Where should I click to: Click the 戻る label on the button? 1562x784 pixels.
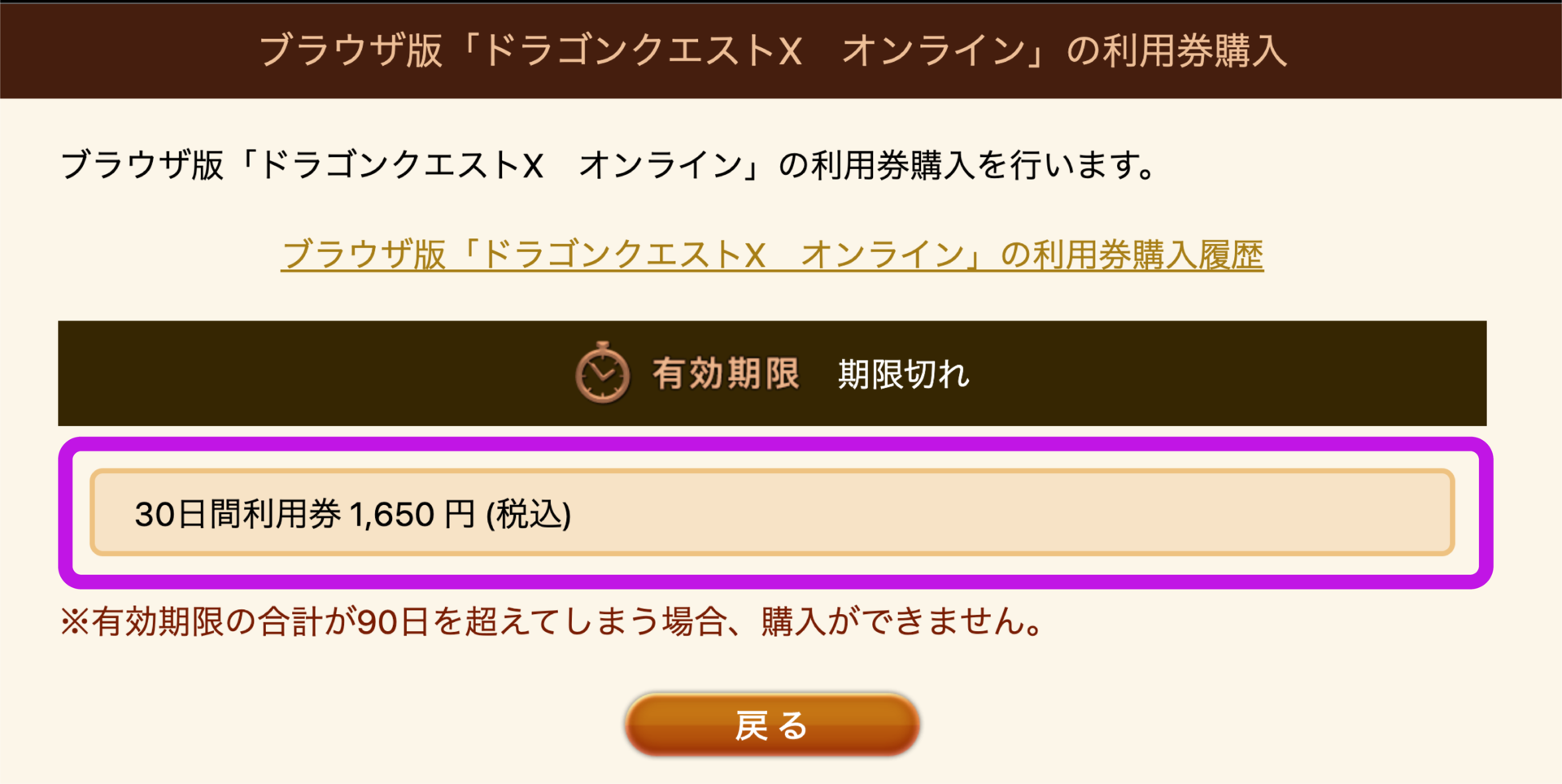tap(770, 725)
